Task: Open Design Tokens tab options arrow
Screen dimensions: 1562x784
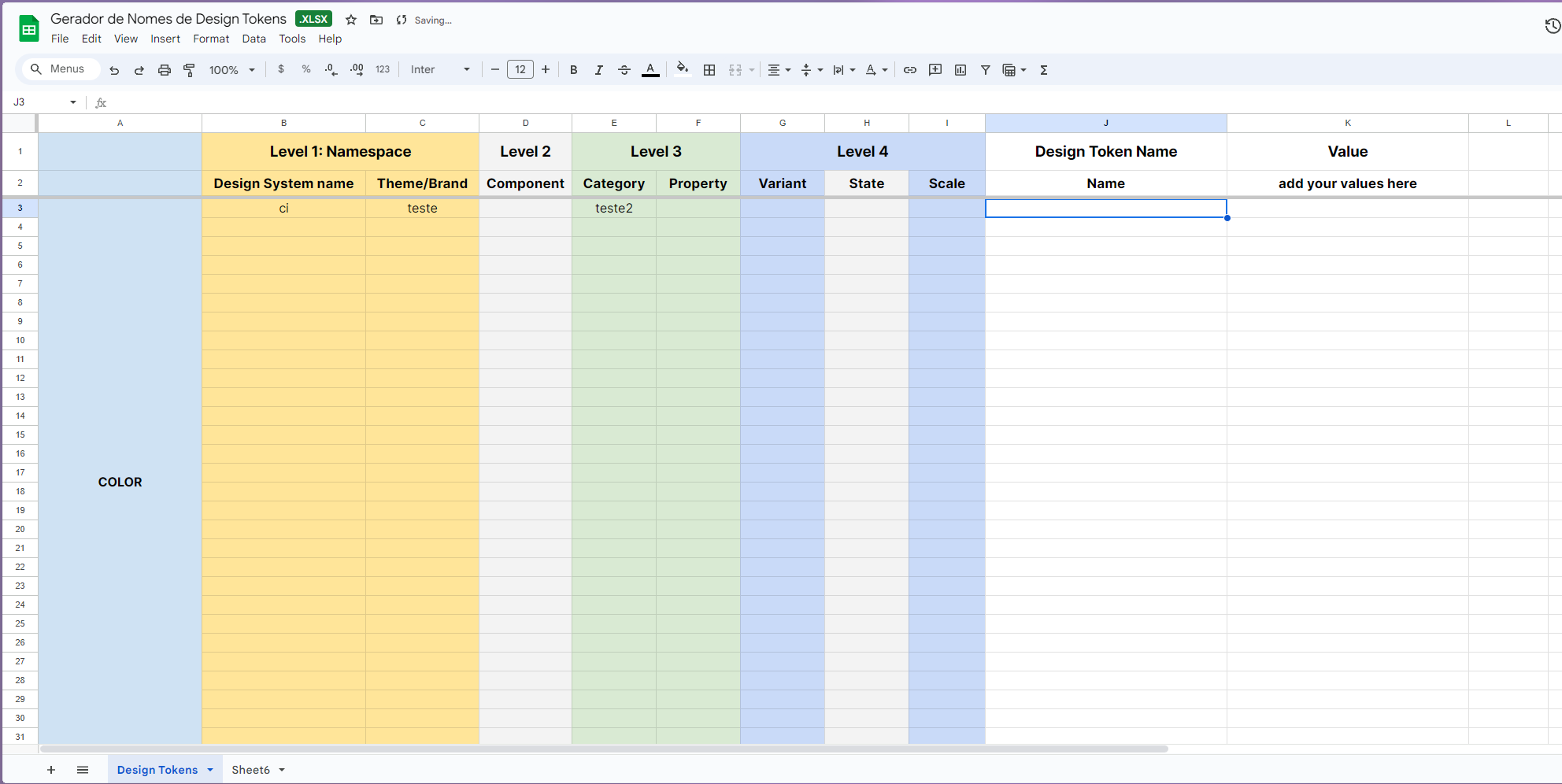Action: click(x=210, y=770)
